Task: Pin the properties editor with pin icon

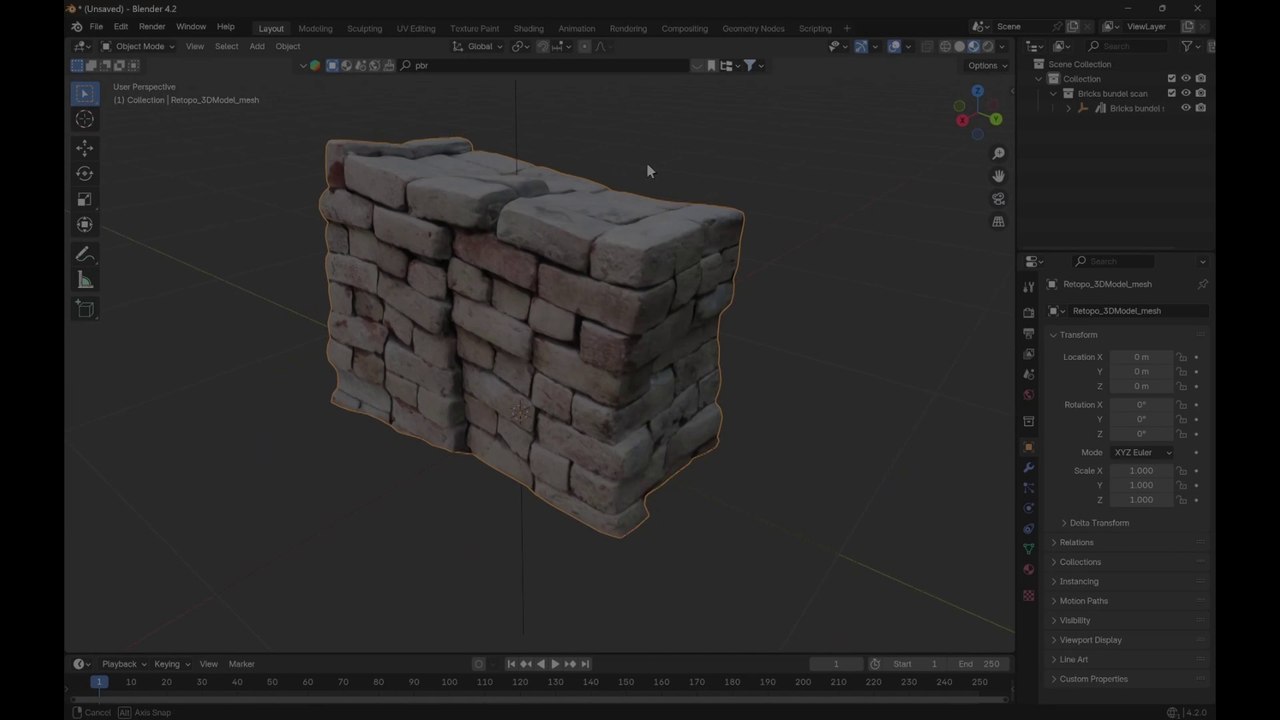Action: pyautogui.click(x=1202, y=284)
